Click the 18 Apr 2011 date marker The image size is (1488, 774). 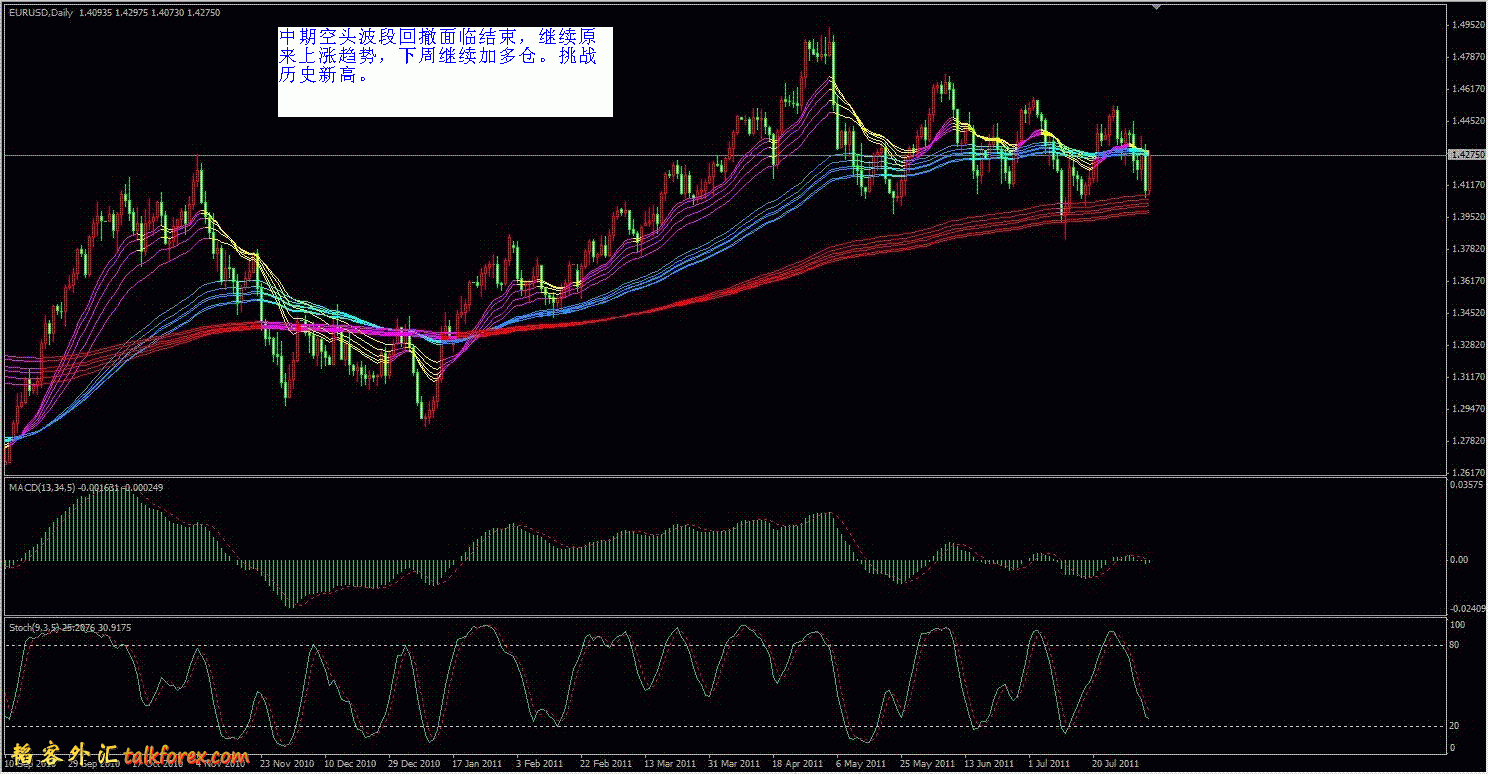799,763
